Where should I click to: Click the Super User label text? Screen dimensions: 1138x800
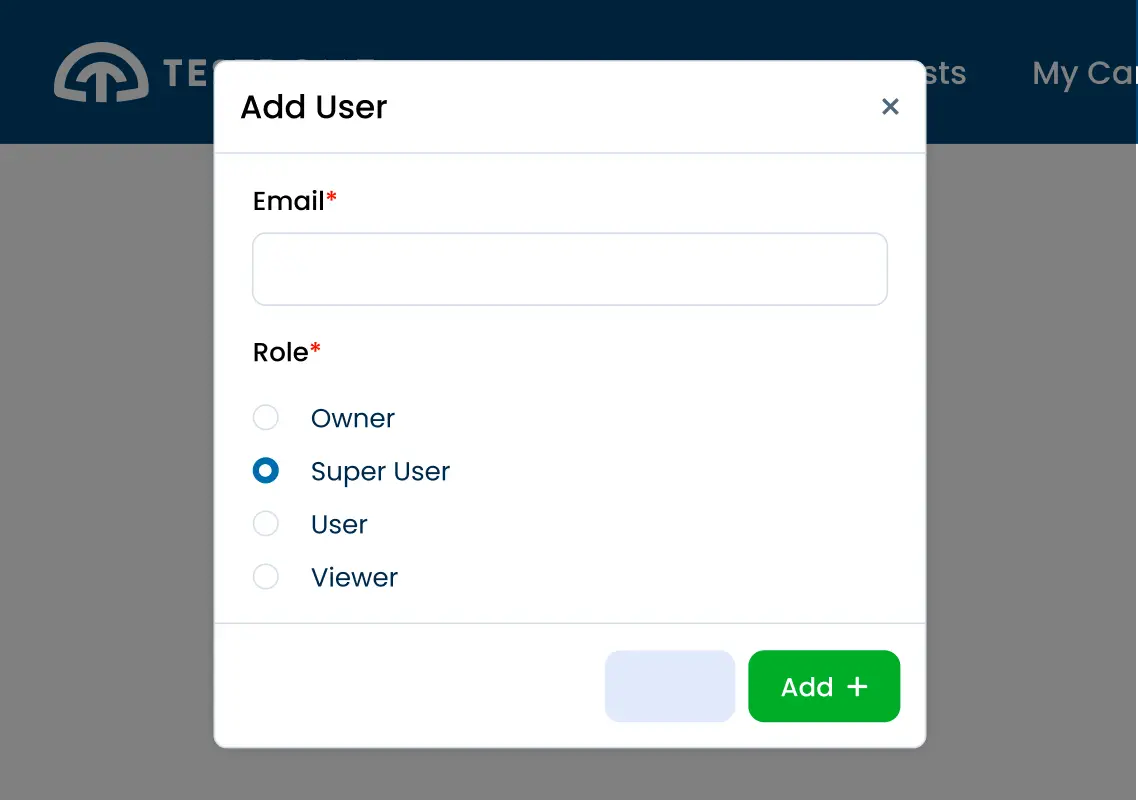[381, 470]
